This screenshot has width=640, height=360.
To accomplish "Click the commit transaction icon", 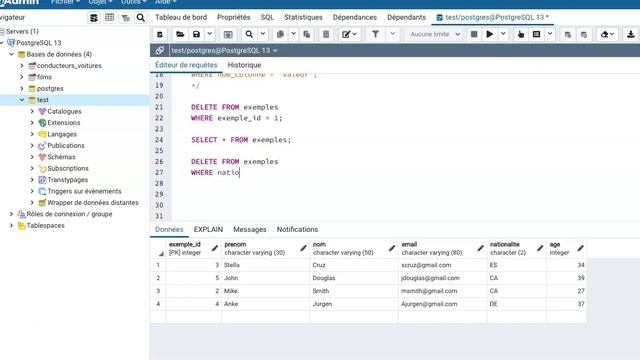I will [x=568, y=34].
